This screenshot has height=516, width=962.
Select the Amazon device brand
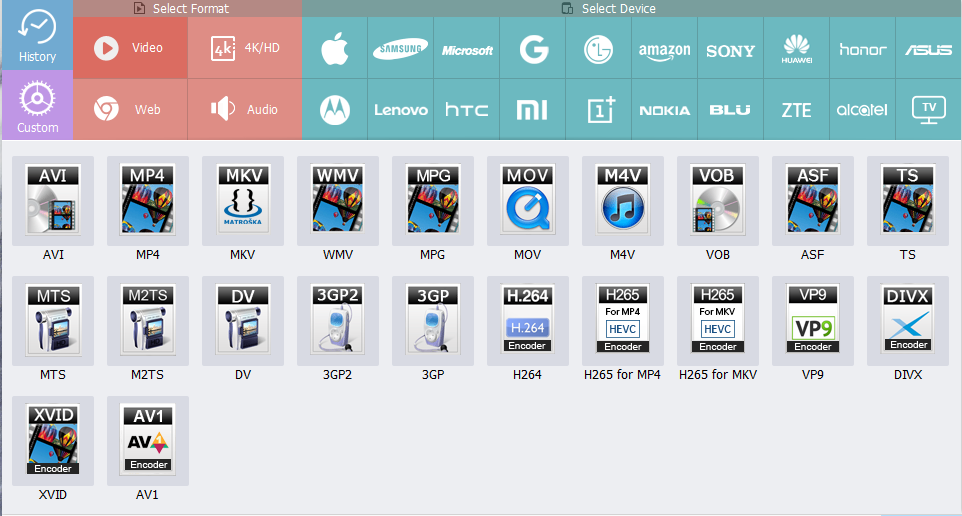coord(664,48)
